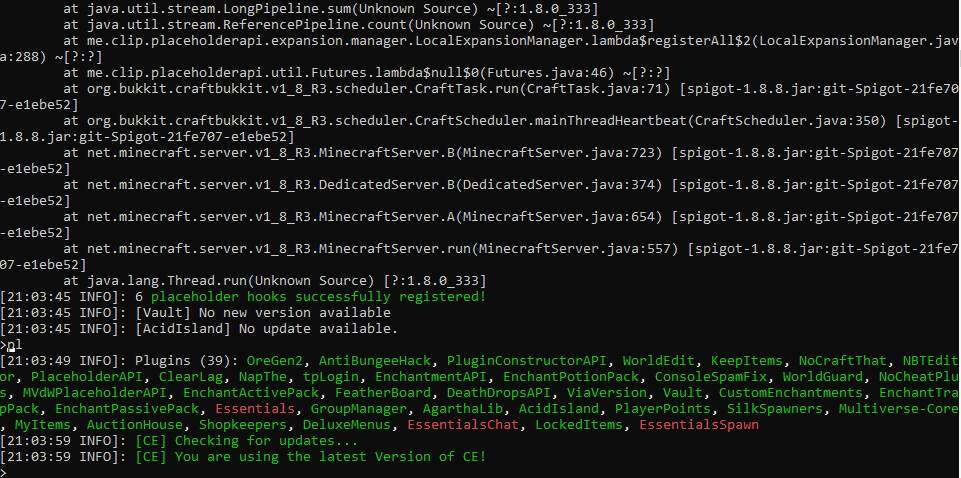Click the 'Vault' plugin in the list

pos(683,392)
